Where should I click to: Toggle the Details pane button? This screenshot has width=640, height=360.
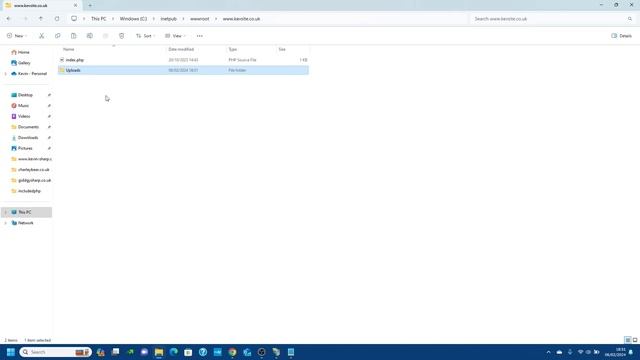pos(621,36)
